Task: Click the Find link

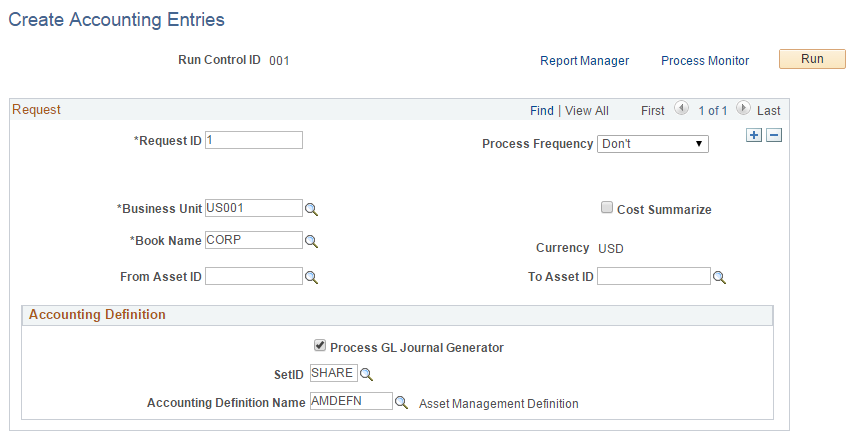Action: (542, 111)
